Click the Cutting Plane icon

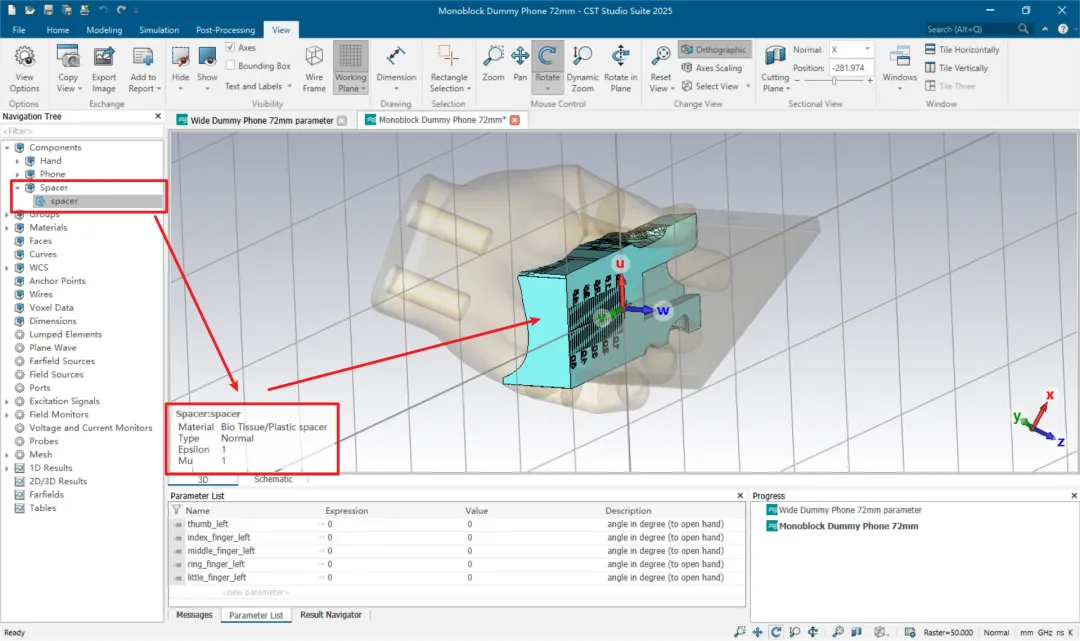pos(776,56)
